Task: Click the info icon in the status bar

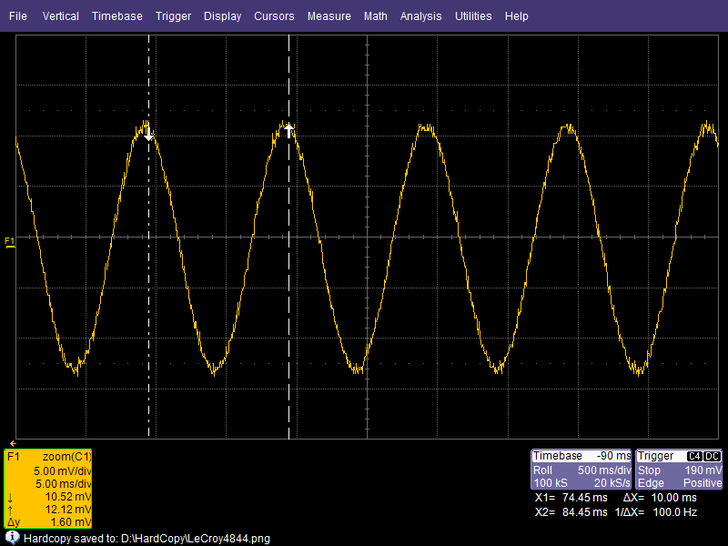Action: (12, 538)
